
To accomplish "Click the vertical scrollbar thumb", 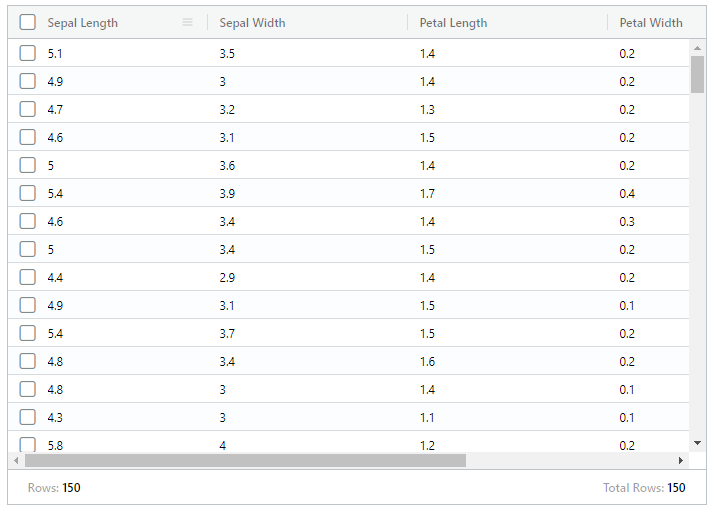I will (697, 73).
